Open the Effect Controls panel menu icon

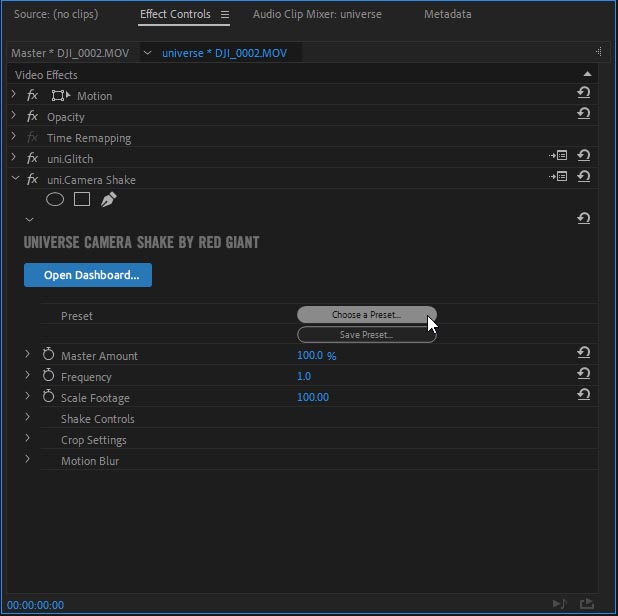225,15
